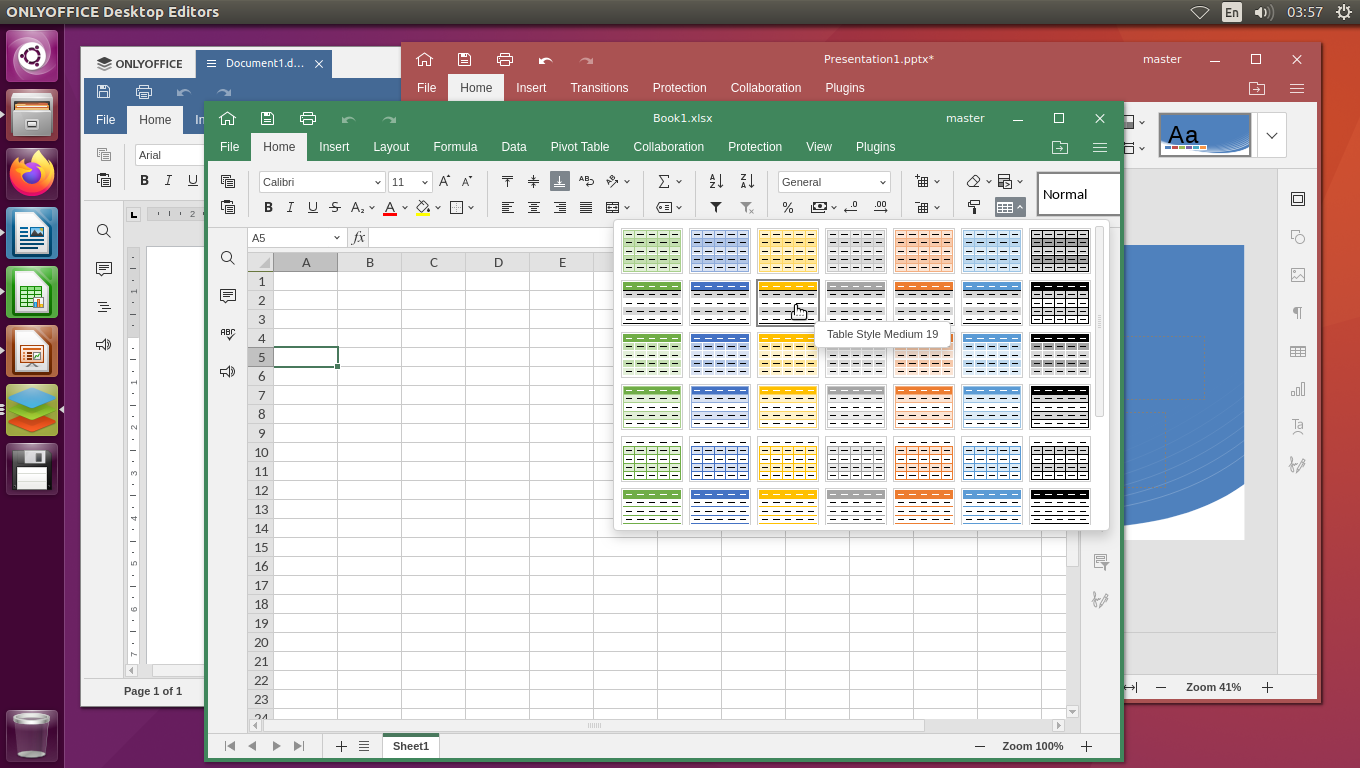
Task: Toggle left alignment in spreadsheet toolbar
Action: click(x=508, y=208)
